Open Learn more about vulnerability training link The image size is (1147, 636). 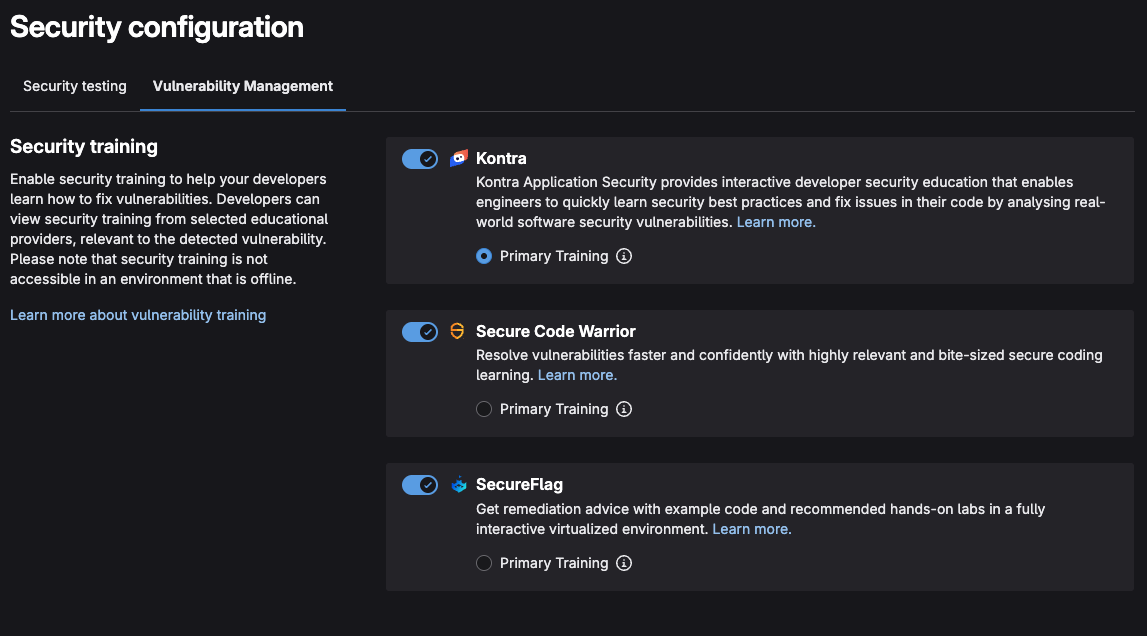pyautogui.click(x=138, y=315)
